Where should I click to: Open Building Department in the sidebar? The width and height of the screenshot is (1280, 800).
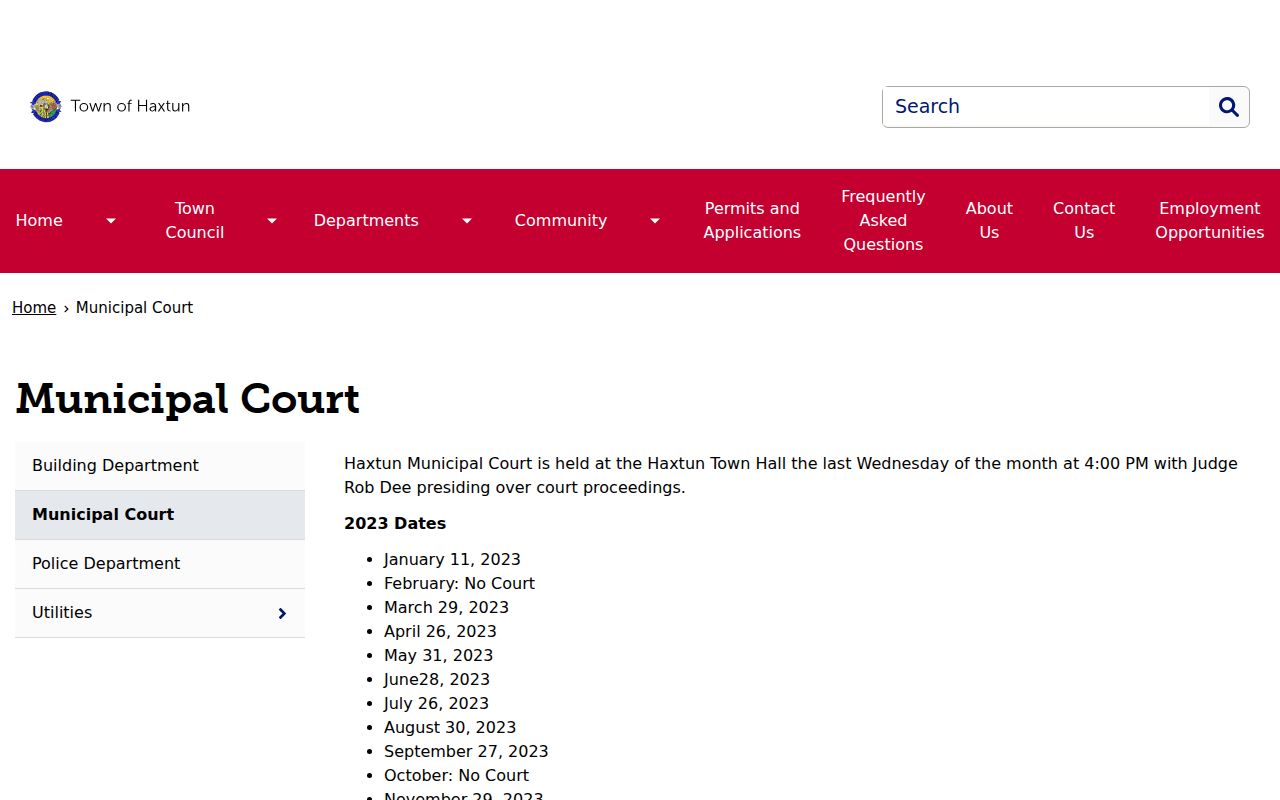point(160,466)
